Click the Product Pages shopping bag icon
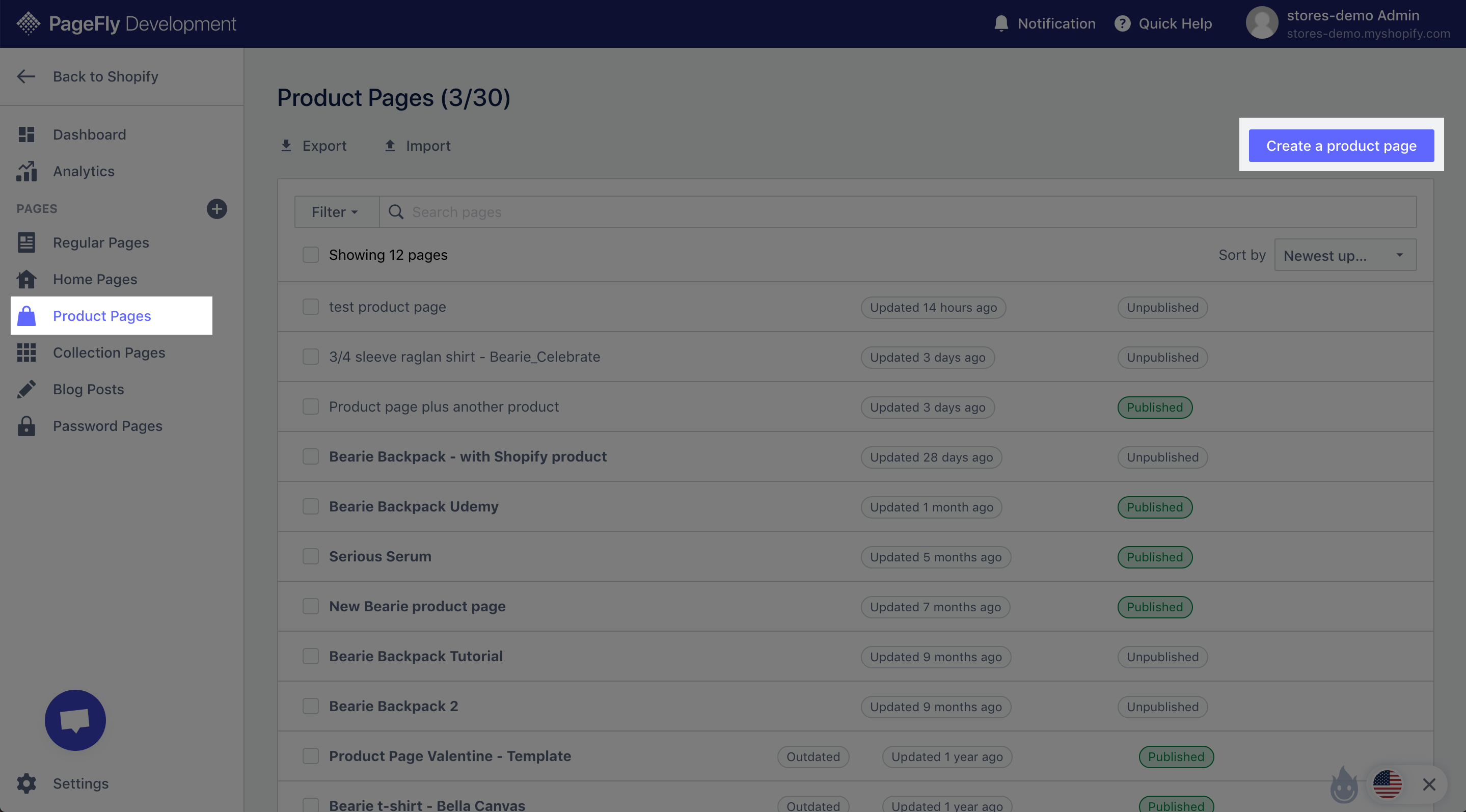 [x=26, y=316]
